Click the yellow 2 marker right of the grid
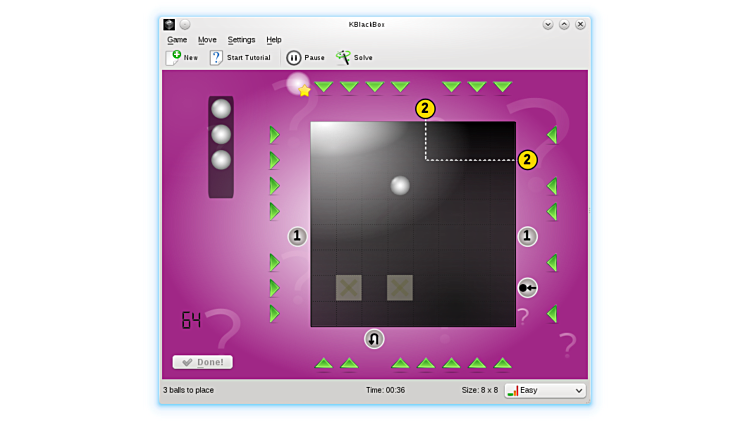 [x=527, y=160]
